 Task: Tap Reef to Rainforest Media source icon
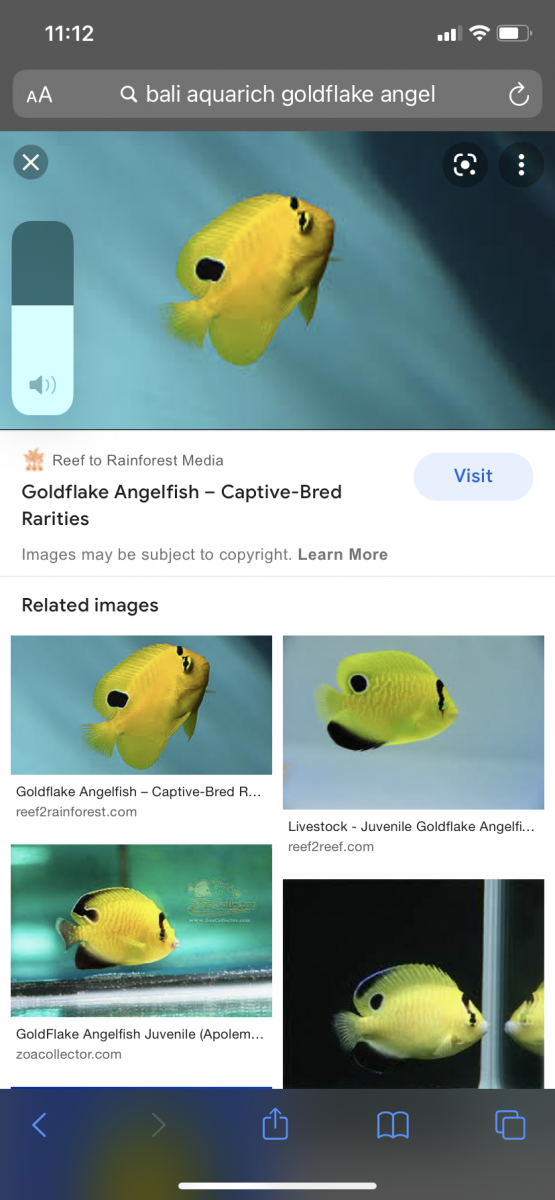[x=34, y=460]
